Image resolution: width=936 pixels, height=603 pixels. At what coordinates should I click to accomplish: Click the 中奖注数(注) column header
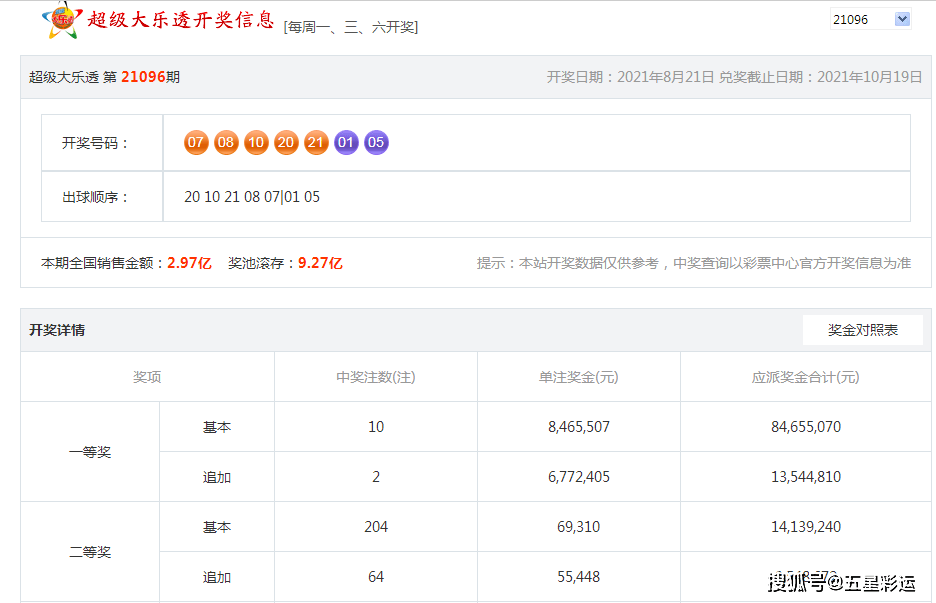(375, 377)
